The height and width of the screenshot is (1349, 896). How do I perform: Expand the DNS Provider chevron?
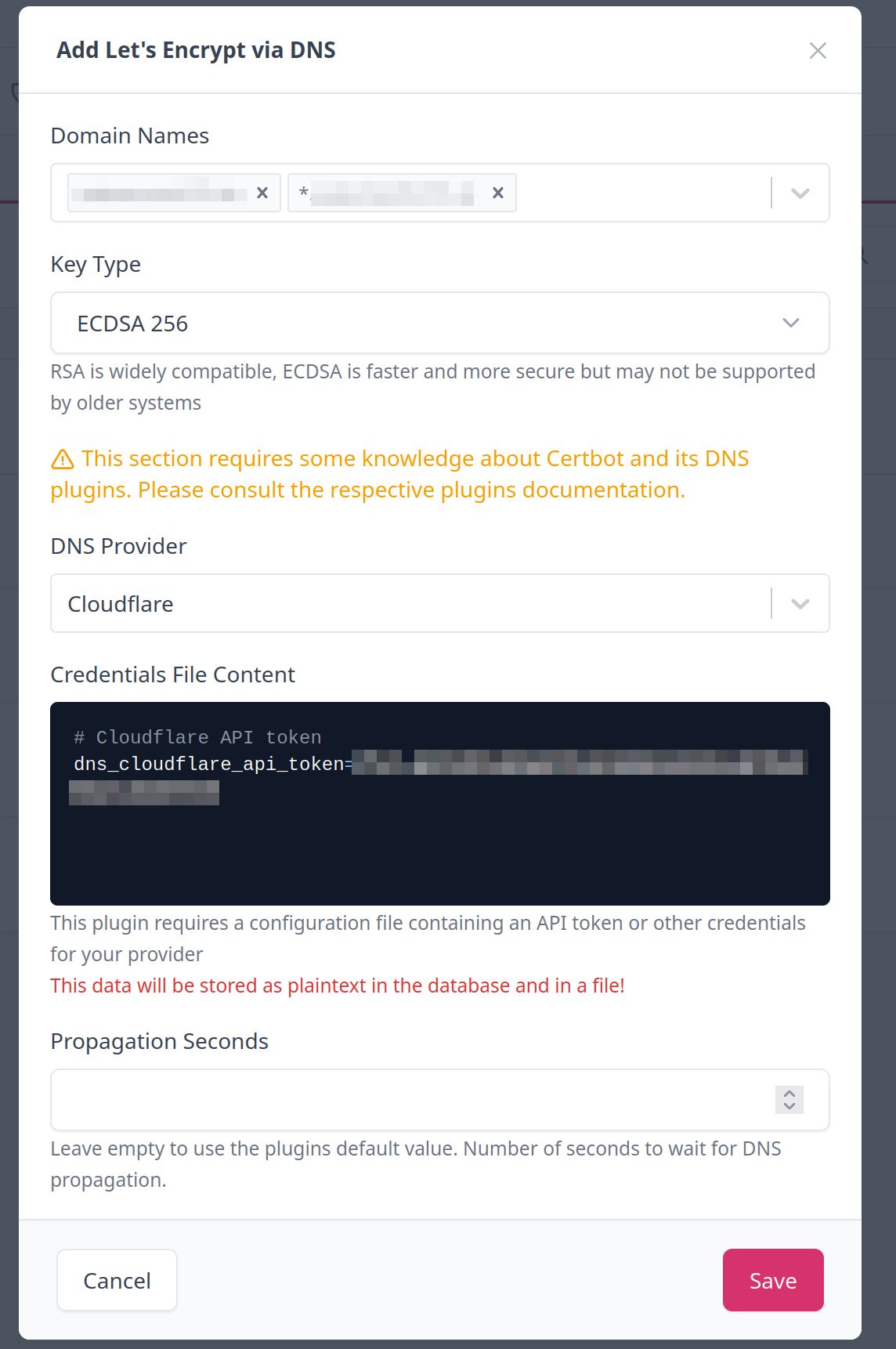(x=800, y=604)
